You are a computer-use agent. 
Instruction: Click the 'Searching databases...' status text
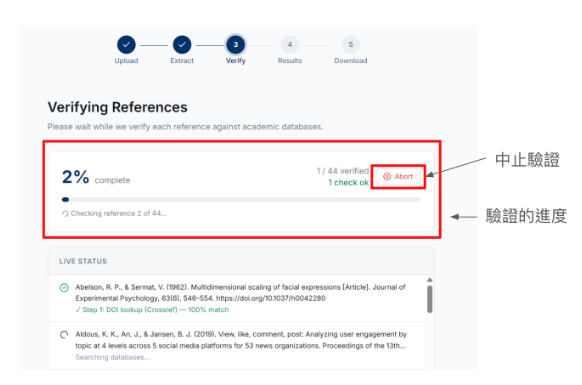point(113,357)
